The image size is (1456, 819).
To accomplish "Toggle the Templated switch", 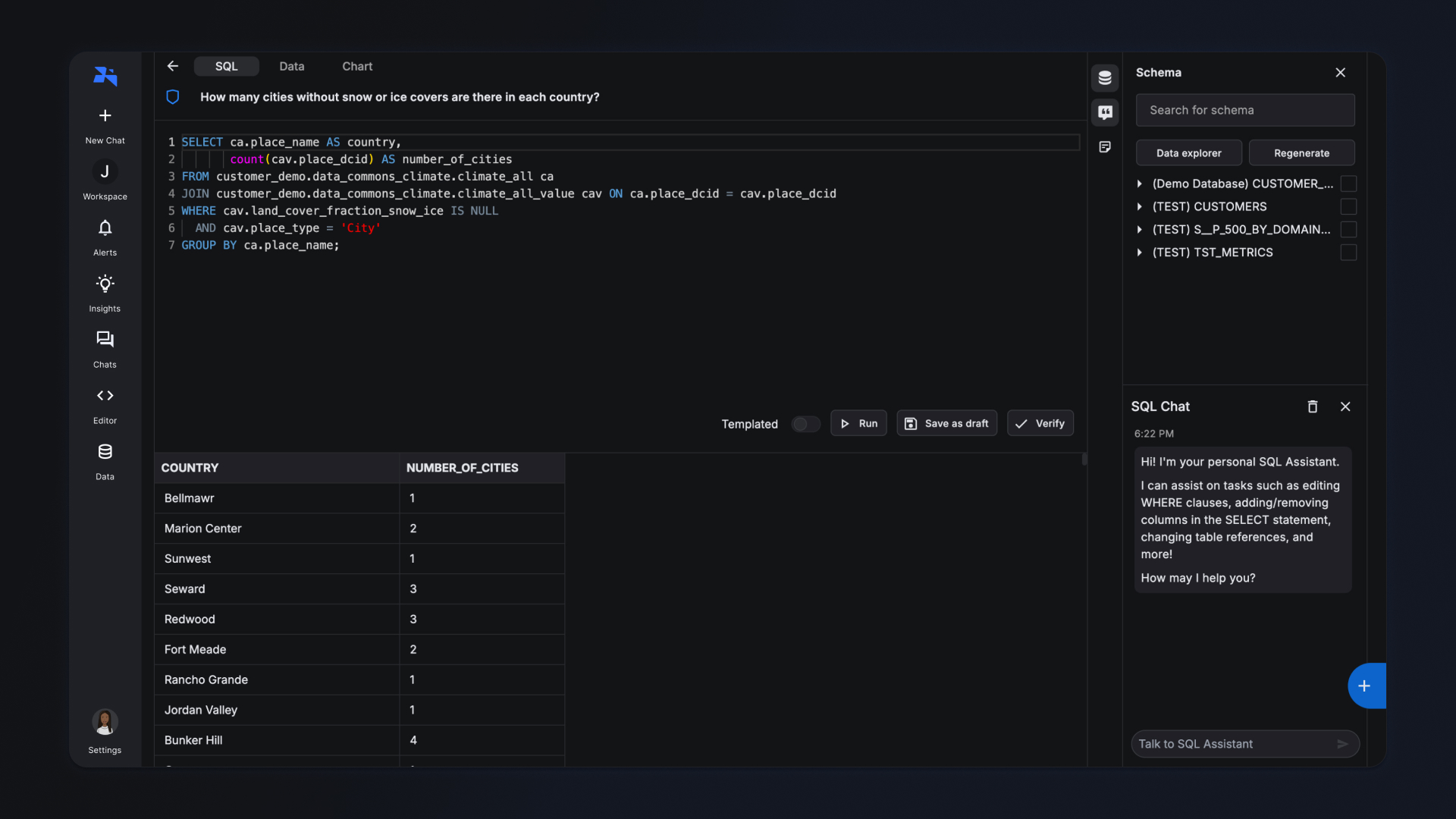I will pyautogui.click(x=805, y=424).
